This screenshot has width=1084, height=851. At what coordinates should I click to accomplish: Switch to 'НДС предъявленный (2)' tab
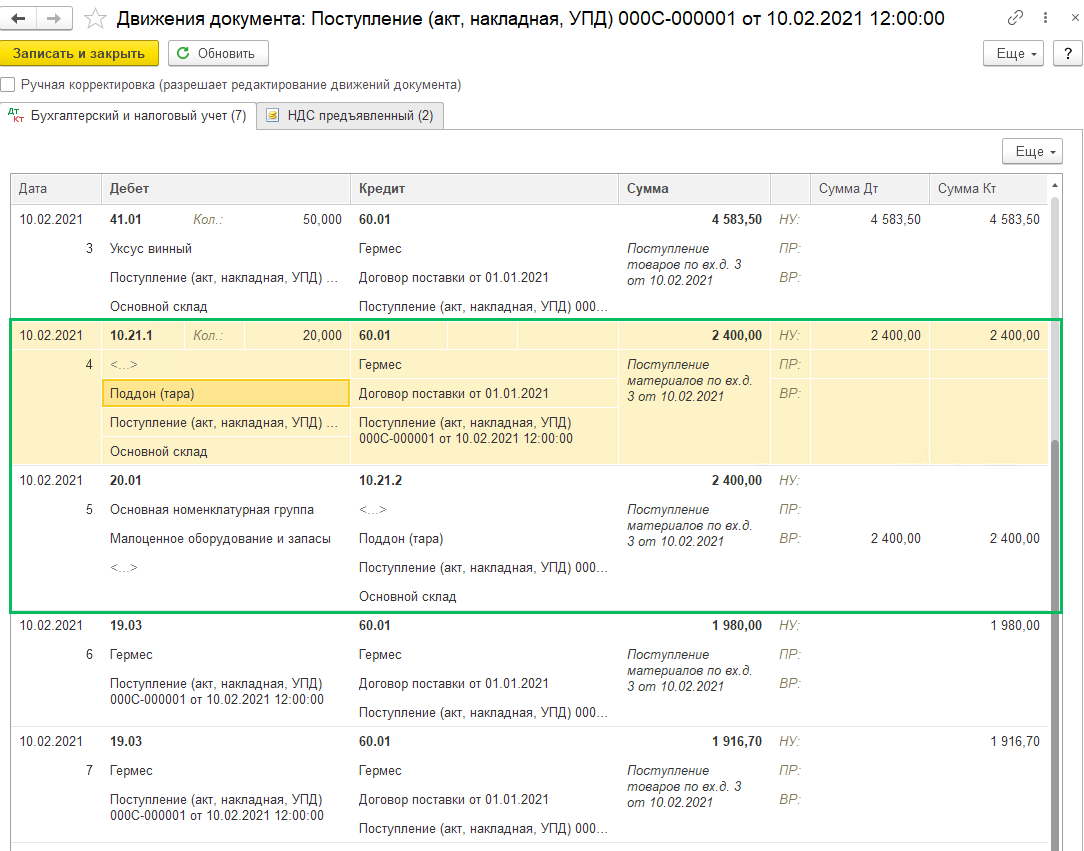coord(351,115)
